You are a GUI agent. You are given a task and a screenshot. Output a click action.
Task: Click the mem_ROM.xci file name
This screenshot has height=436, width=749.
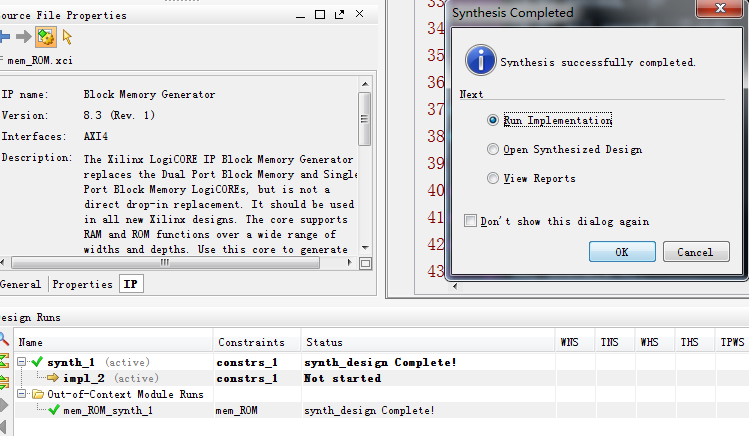pos(40,61)
